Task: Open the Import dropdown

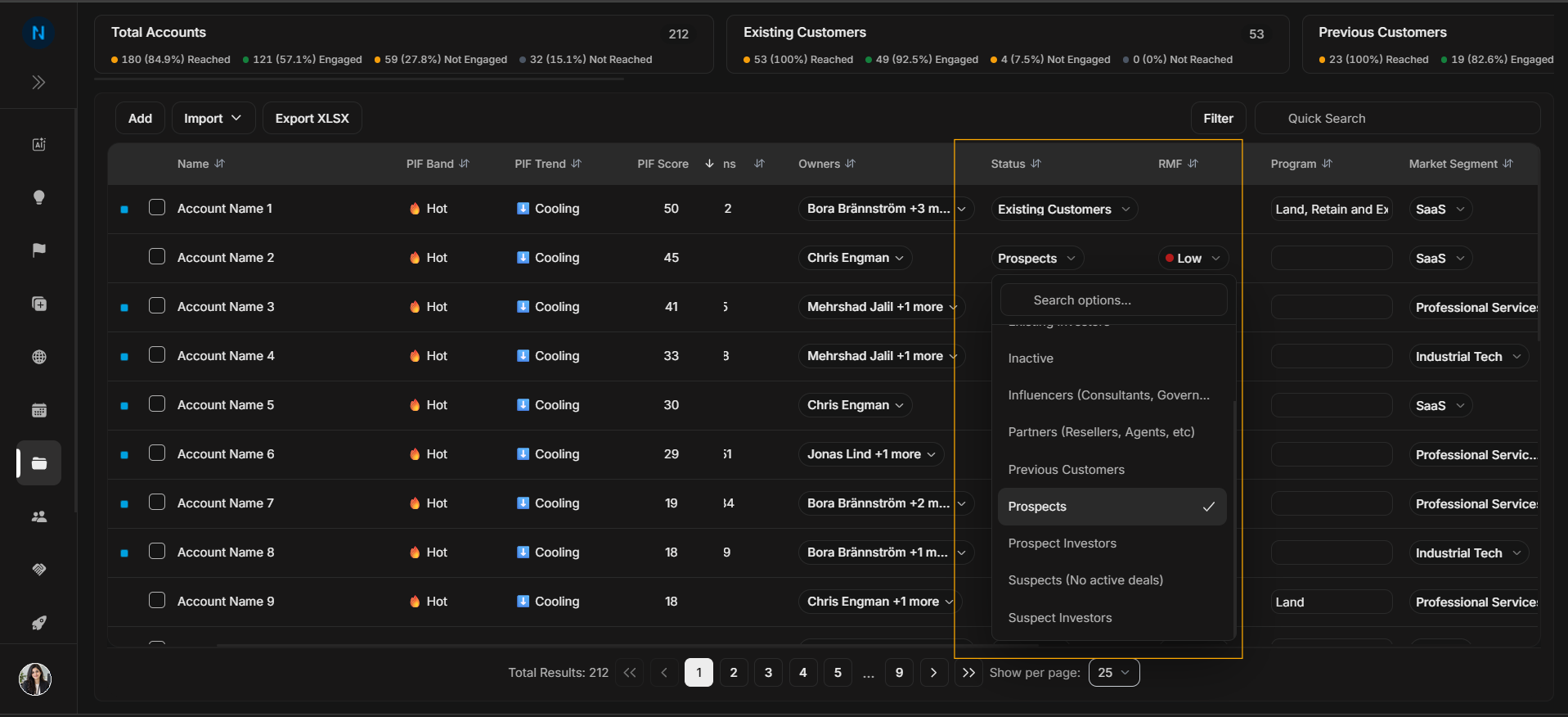Action: 213,119
